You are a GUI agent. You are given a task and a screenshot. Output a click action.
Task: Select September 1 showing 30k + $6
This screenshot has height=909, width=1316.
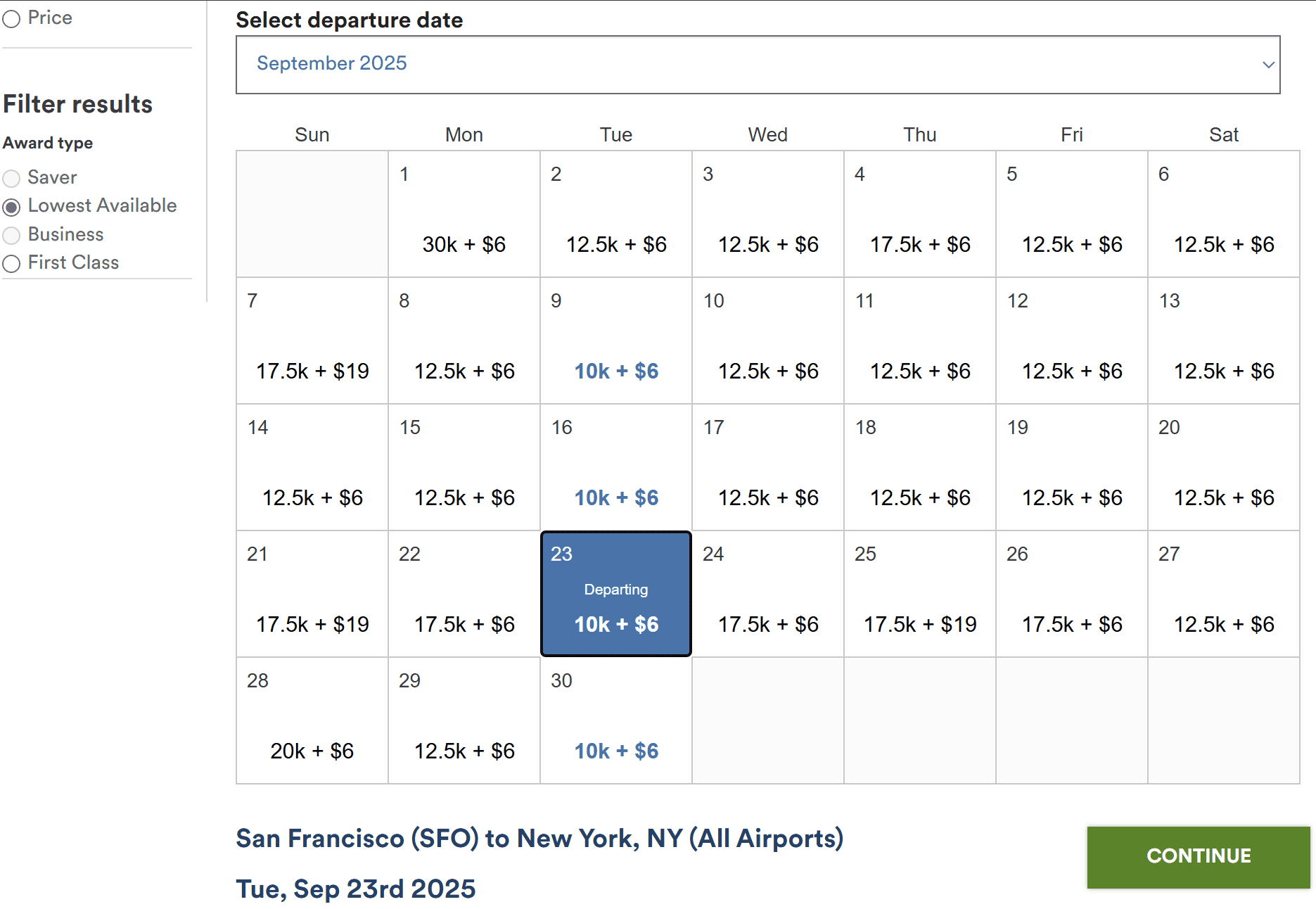464,215
